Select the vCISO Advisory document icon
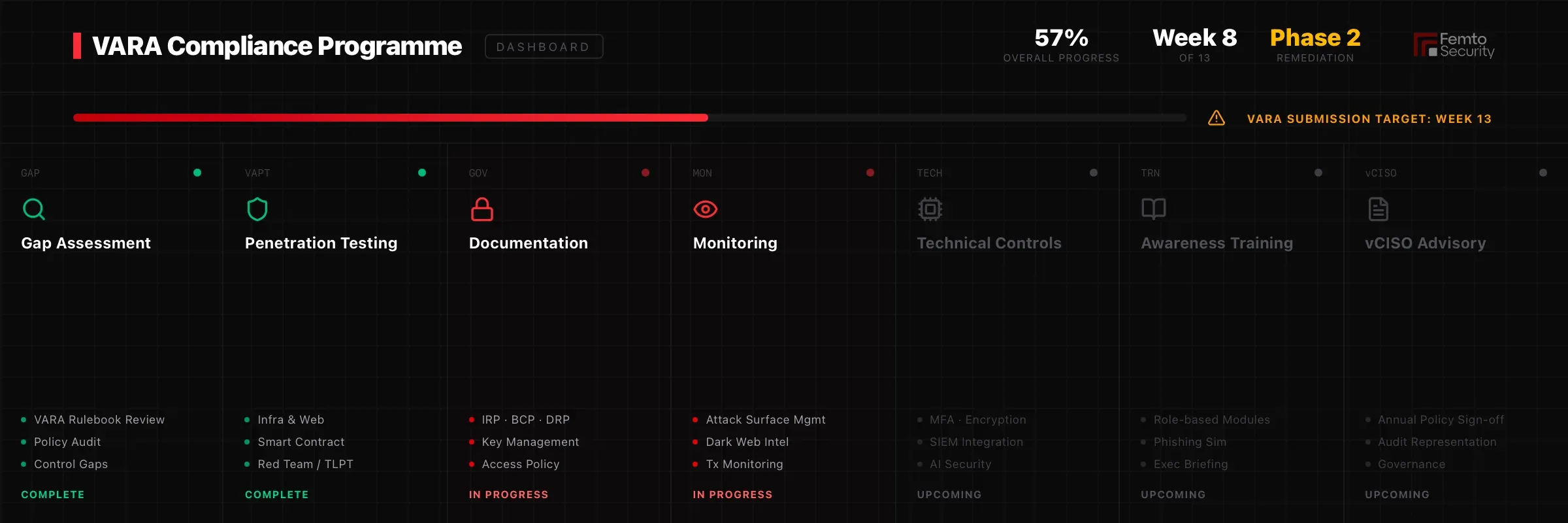Screen dimensions: 1568x523 [x=1378, y=209]
